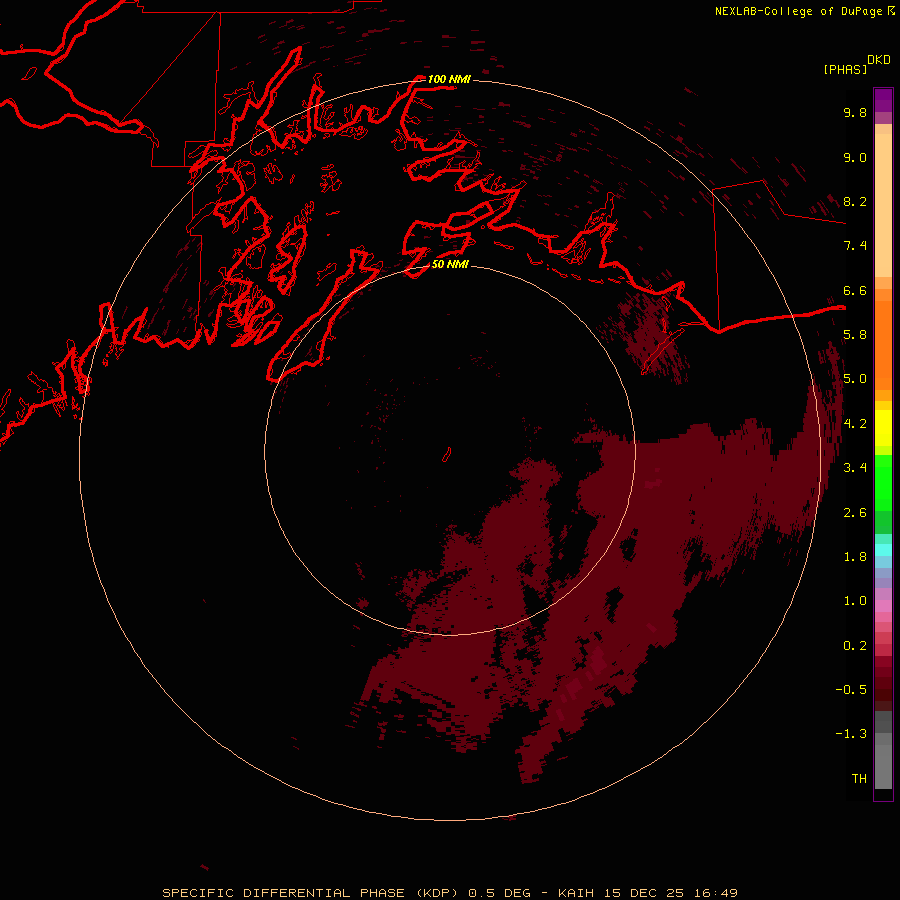This screenshot has width=900, height=900.
Task: Click the 8.2 value on the color scale
Action: (855, 201)
